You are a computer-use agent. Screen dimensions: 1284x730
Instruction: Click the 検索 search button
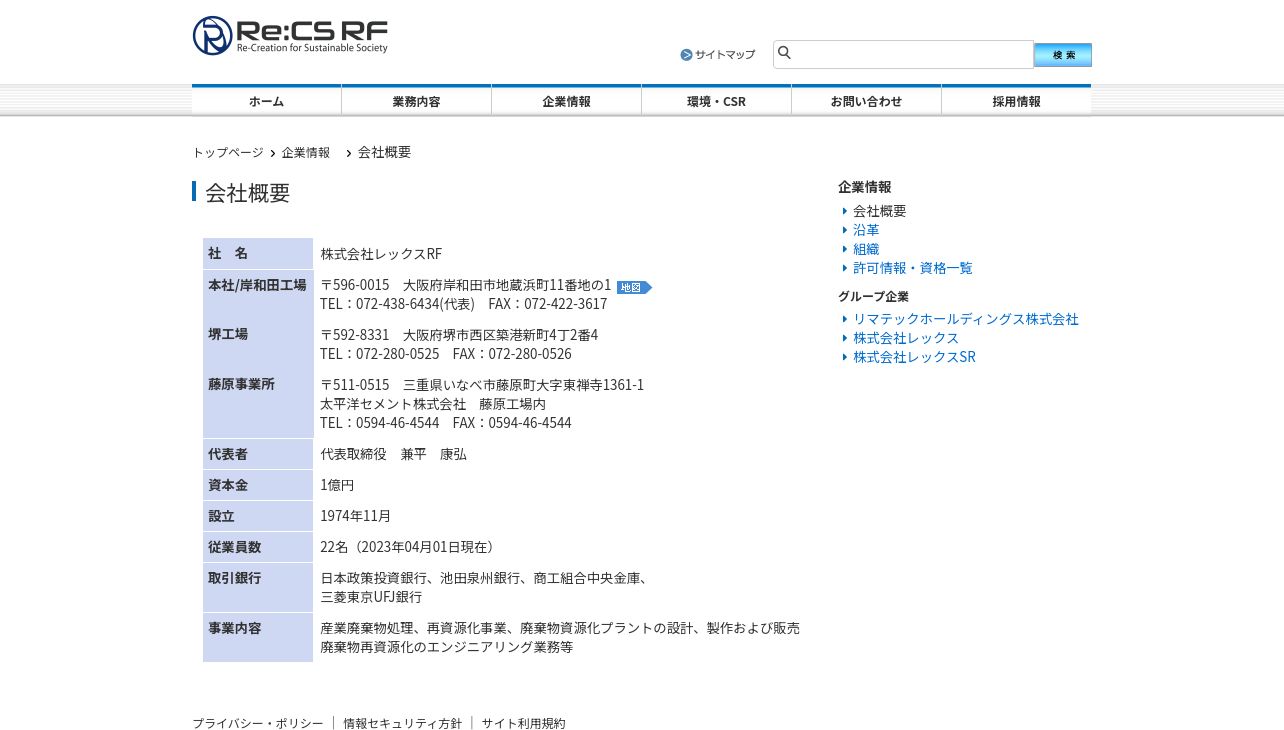tap(1063, 55)
